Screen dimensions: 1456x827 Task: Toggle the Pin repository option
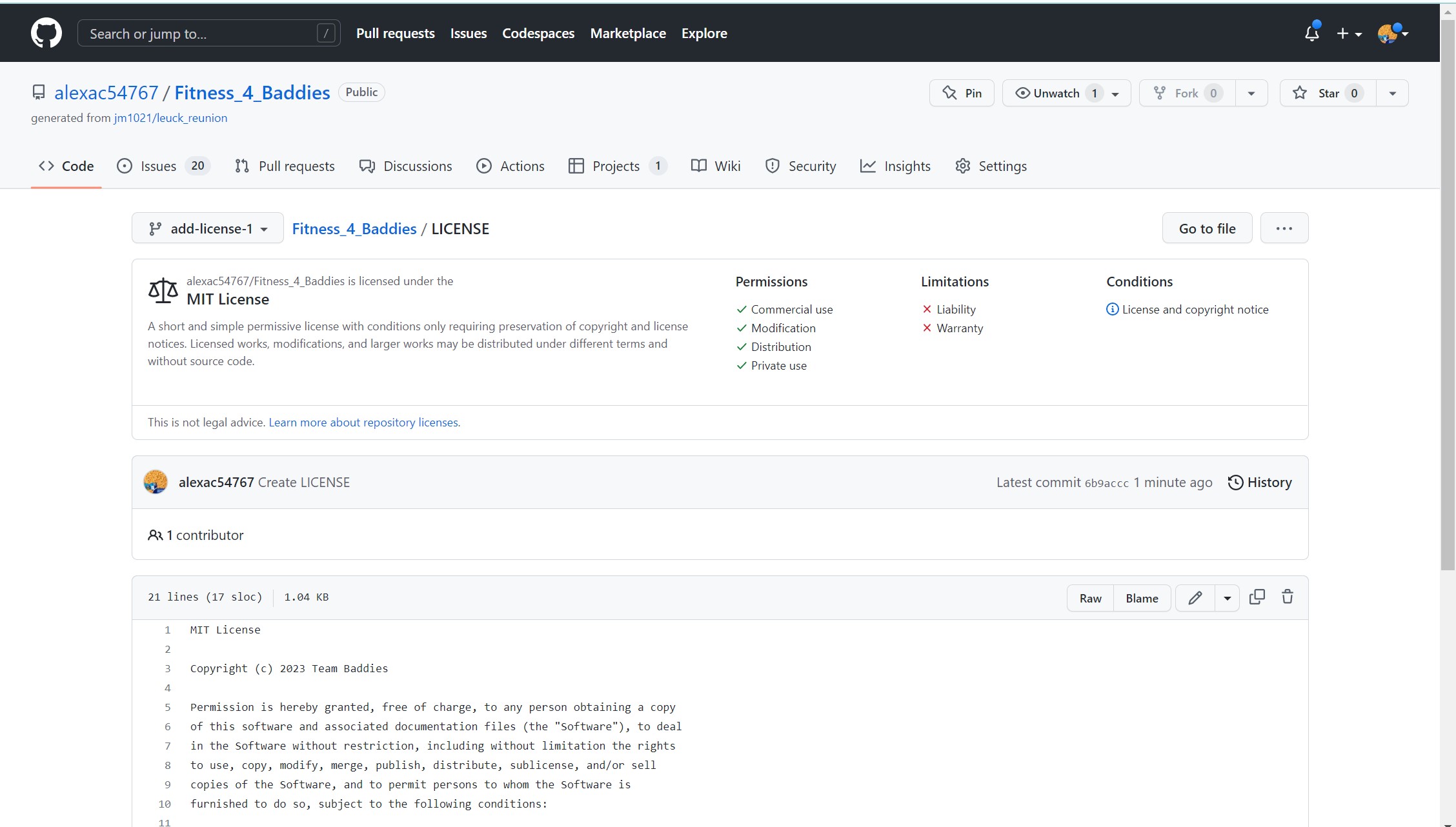[x=963, y=92]
